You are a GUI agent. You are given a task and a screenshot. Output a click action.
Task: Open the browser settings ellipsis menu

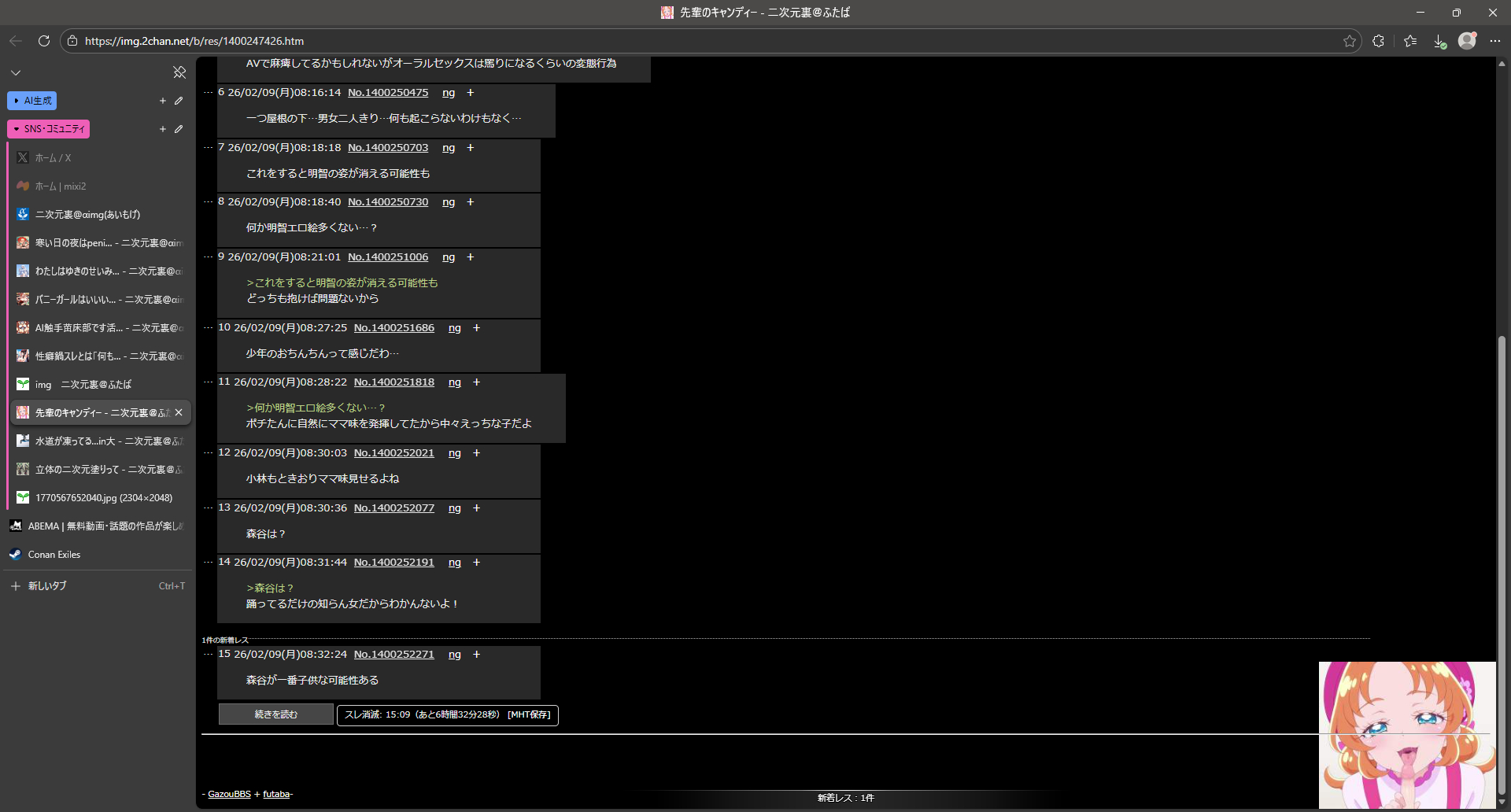(1495, 41)
